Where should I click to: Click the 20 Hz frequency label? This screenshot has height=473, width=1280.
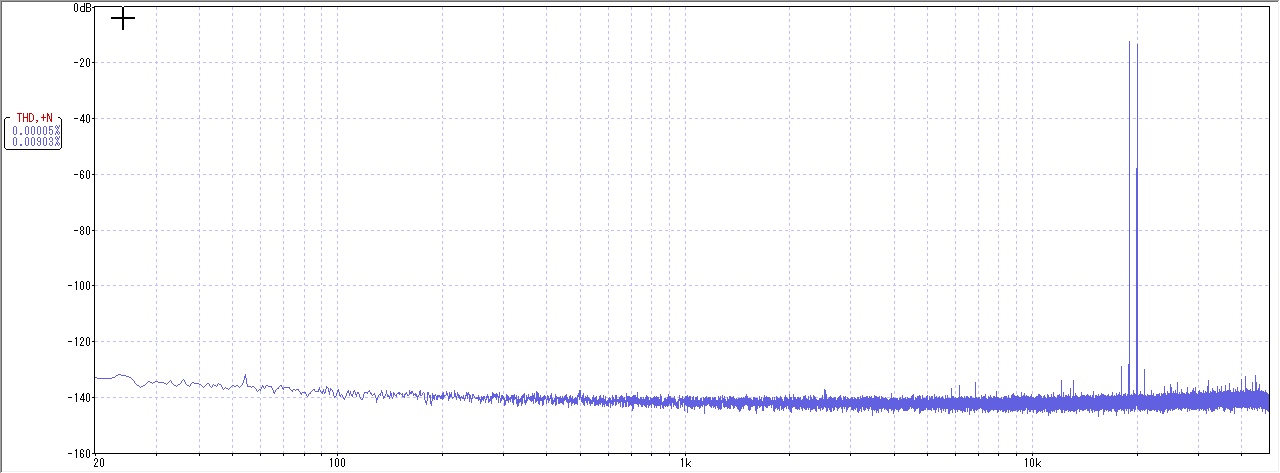[98, 463]
